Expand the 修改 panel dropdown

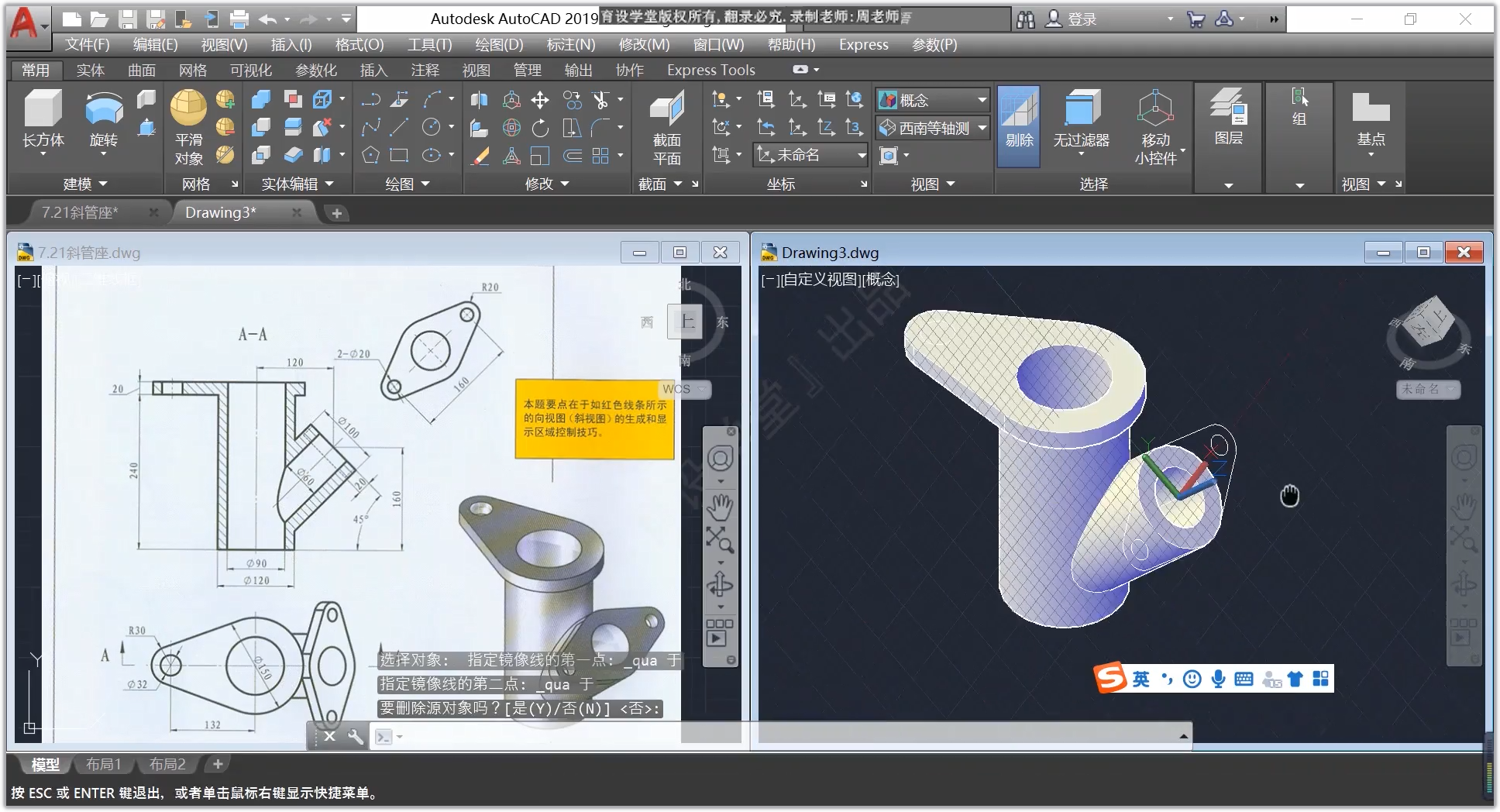pos(547,184)
